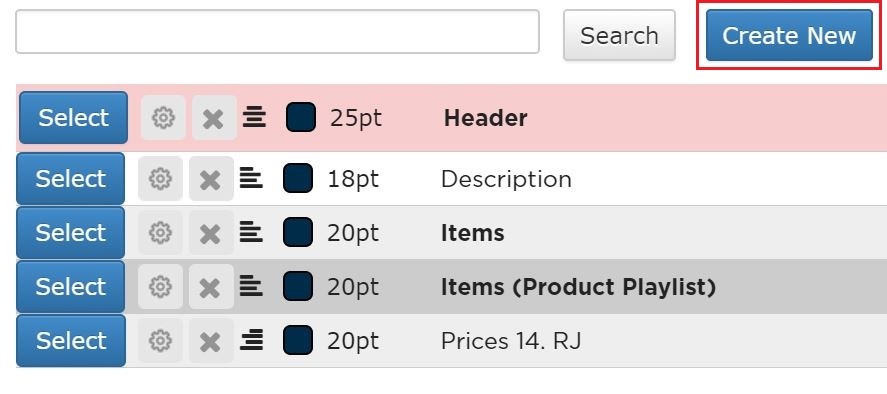Click the Header row color swatch
Screen dimensions: 887x394
click(x=301, y=117)
